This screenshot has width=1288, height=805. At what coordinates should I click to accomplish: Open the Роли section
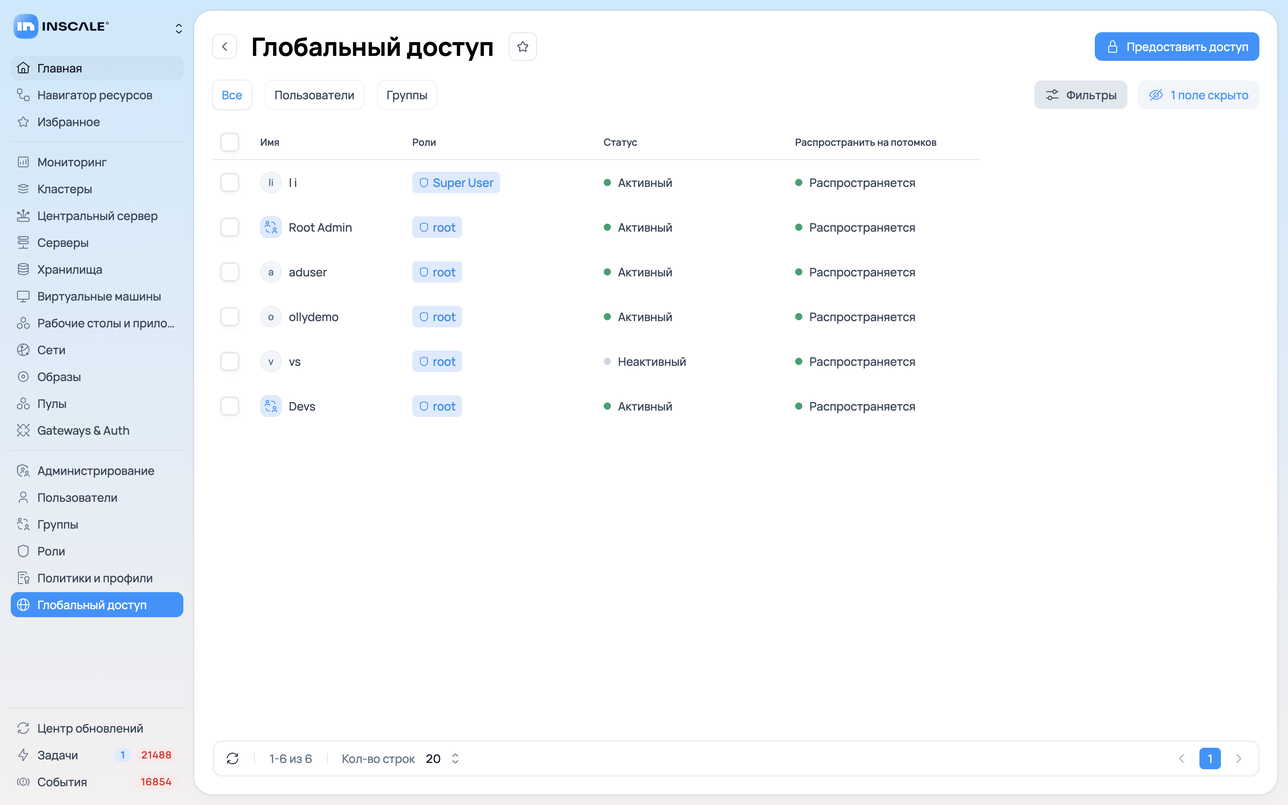(97, 551)
